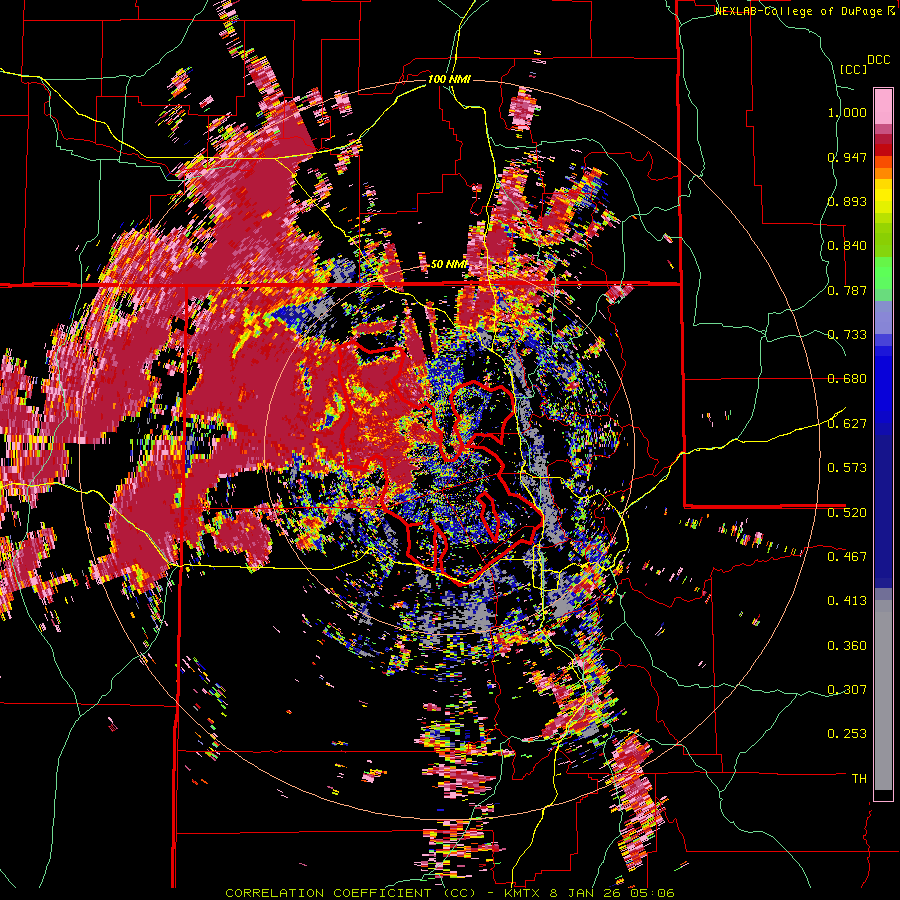Select the 0.947 scale value
Screen dimensions: 900x900
[847, 157]
